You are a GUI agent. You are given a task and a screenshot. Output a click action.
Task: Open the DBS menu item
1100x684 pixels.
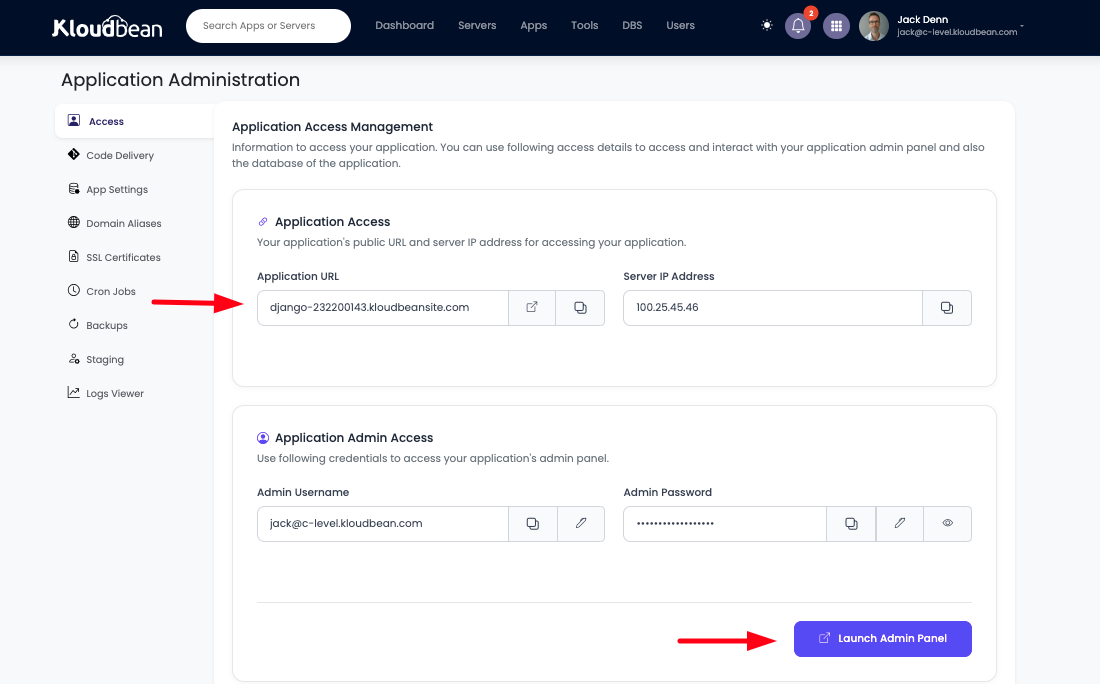click(x=632, y=25)
